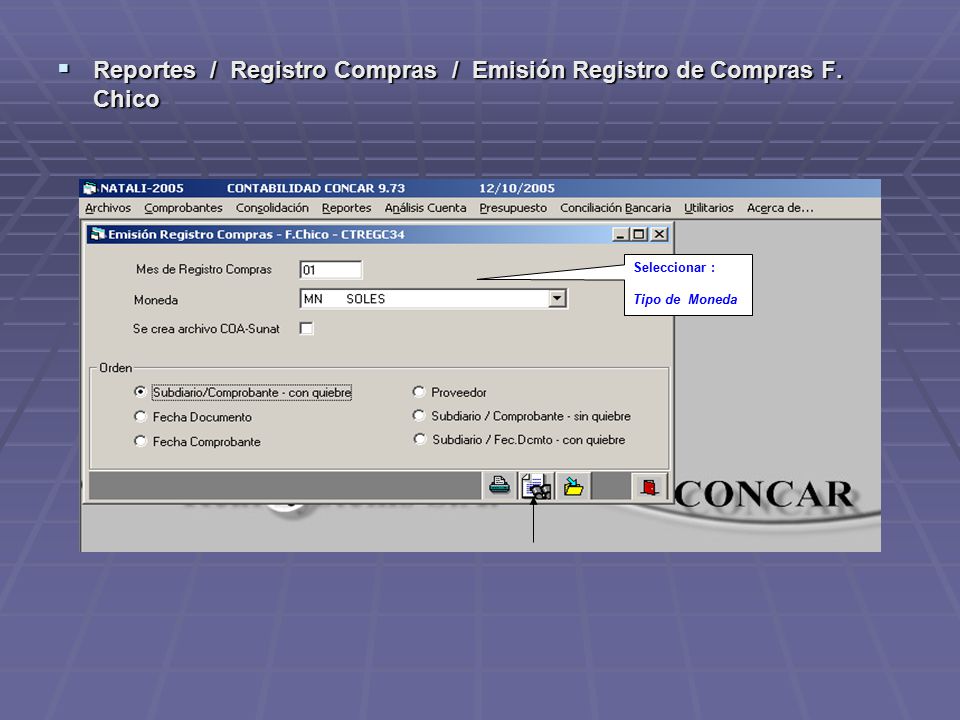Click the CONCAR app icon in title bar
960x720 pixels.
pos(91,188)
